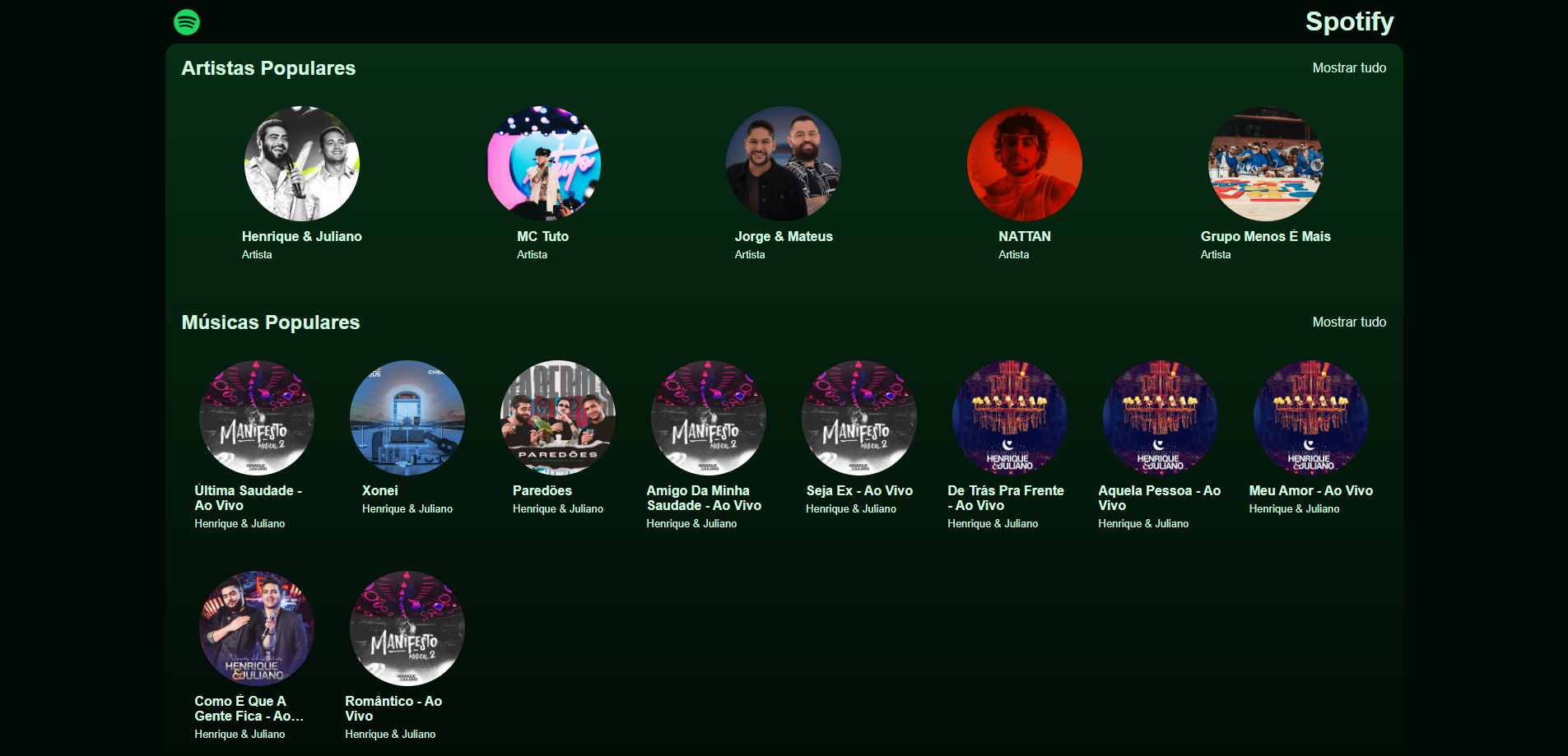Open Amigo Da Minha Saudade cover art
Screen dimensions: 1568x756
pos(709,418)
